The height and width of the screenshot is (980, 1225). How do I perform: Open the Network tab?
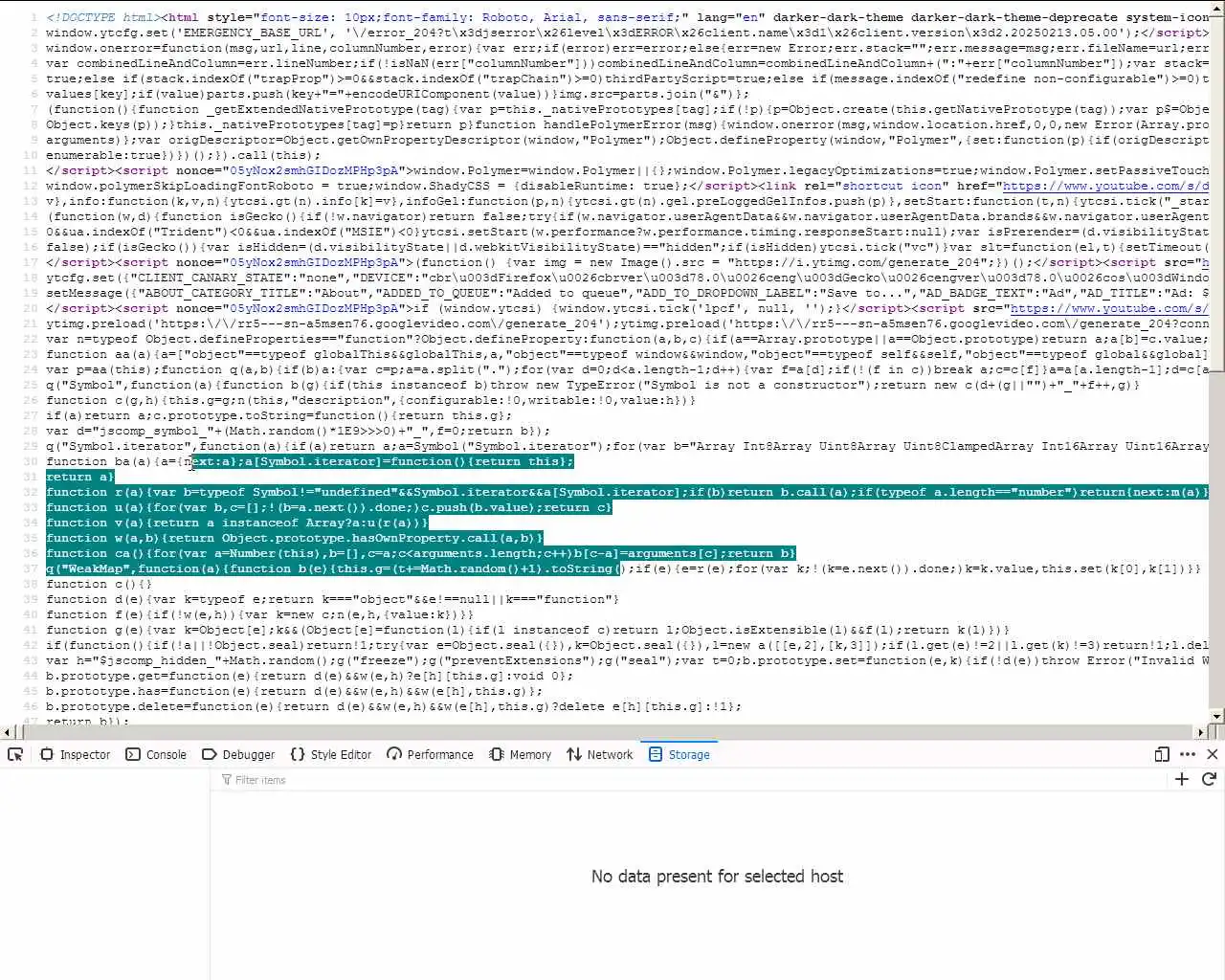[x=600, y=754]
